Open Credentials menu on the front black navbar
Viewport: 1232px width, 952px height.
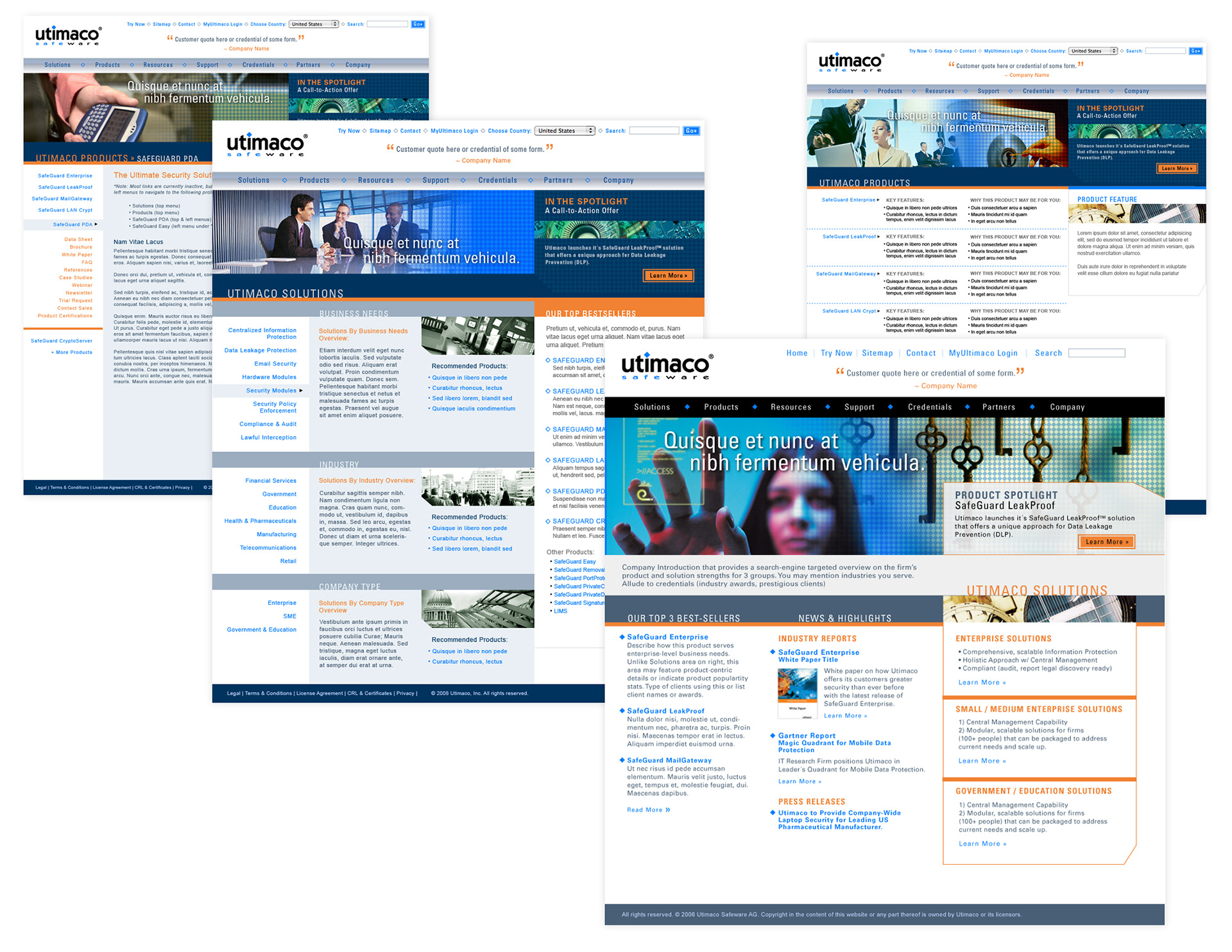coord(930,407)
